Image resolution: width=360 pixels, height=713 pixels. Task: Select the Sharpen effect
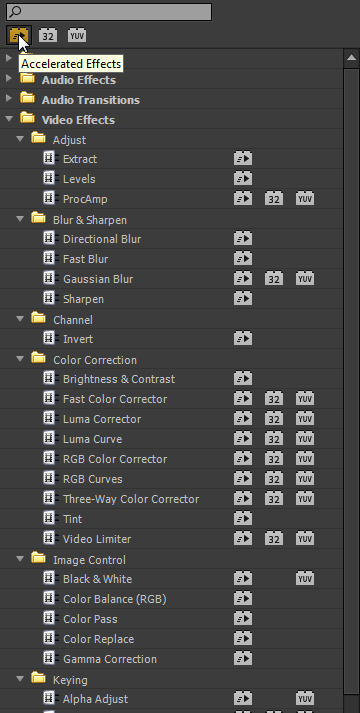click(x=84, y=299)
